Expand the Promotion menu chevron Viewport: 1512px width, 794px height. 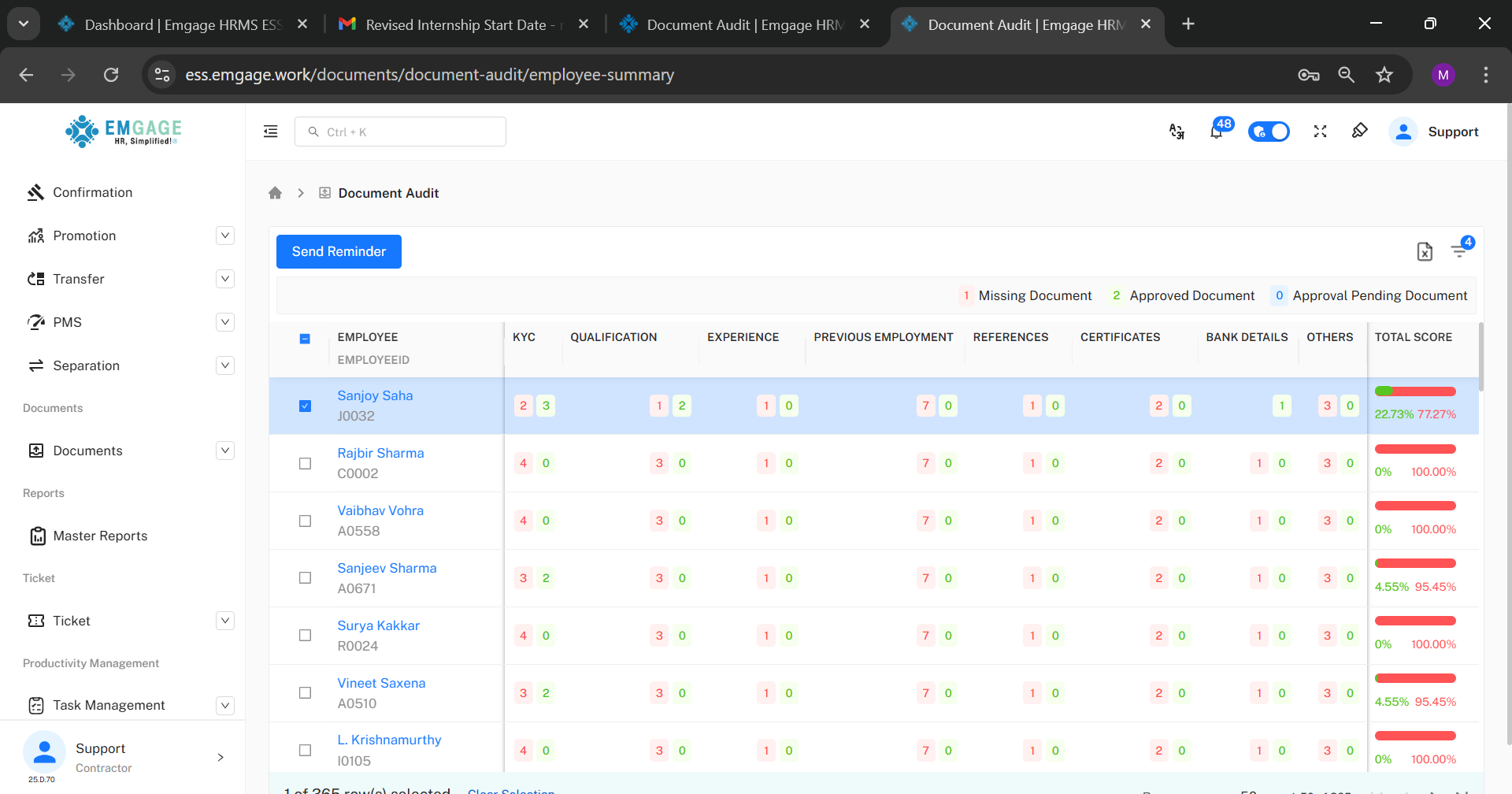(225, 236)
